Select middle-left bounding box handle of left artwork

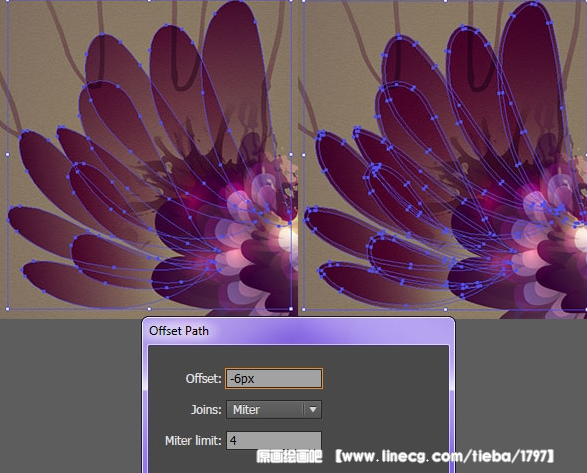(x=7, y=154)
